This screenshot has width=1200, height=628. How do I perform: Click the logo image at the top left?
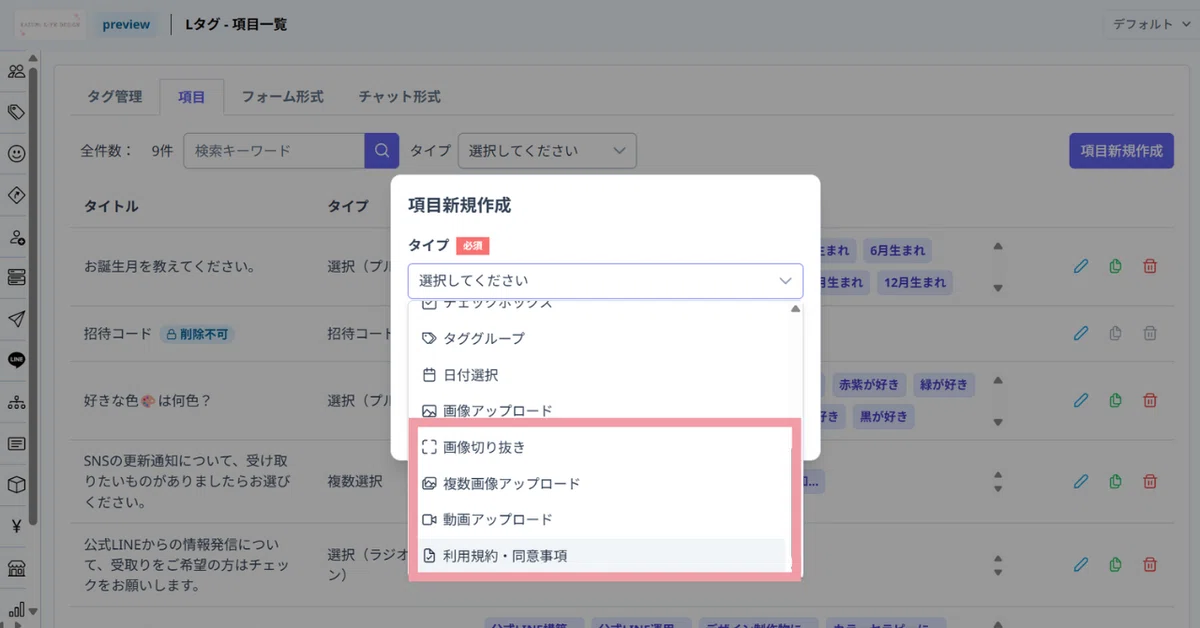(49, 24)
